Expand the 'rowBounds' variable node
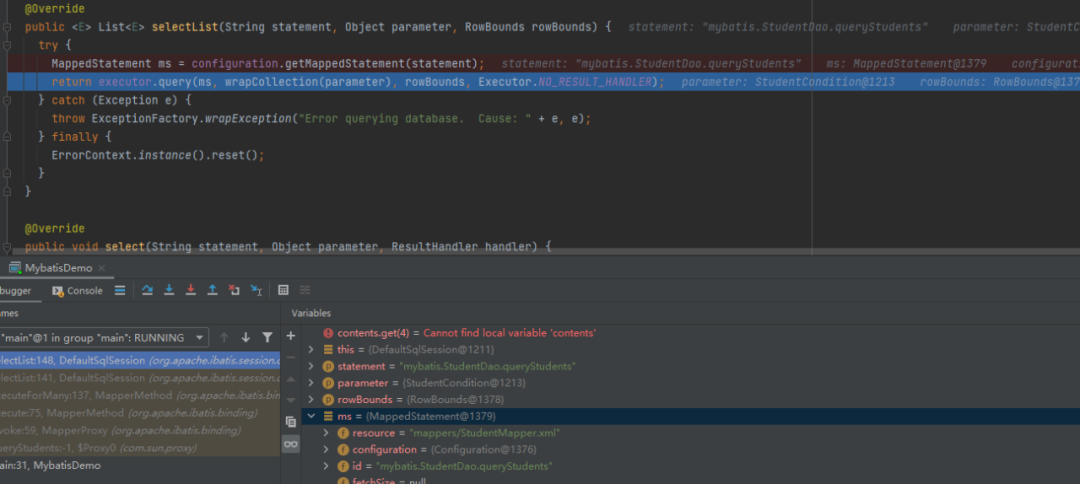The image size is (1080, 484). click(x=311, y=399)
